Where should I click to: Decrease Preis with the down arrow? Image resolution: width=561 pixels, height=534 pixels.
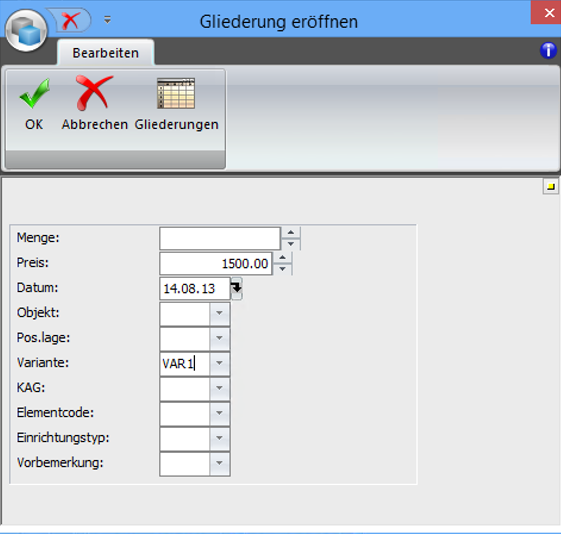(x=282, y=269)
